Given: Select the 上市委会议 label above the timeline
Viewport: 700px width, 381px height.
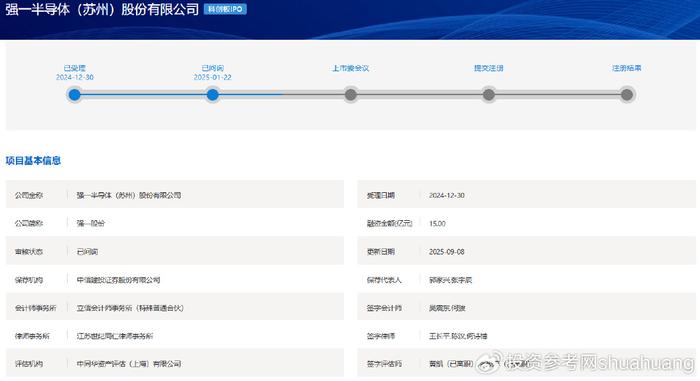Looking at the screenshot, I should coord(350,68).
